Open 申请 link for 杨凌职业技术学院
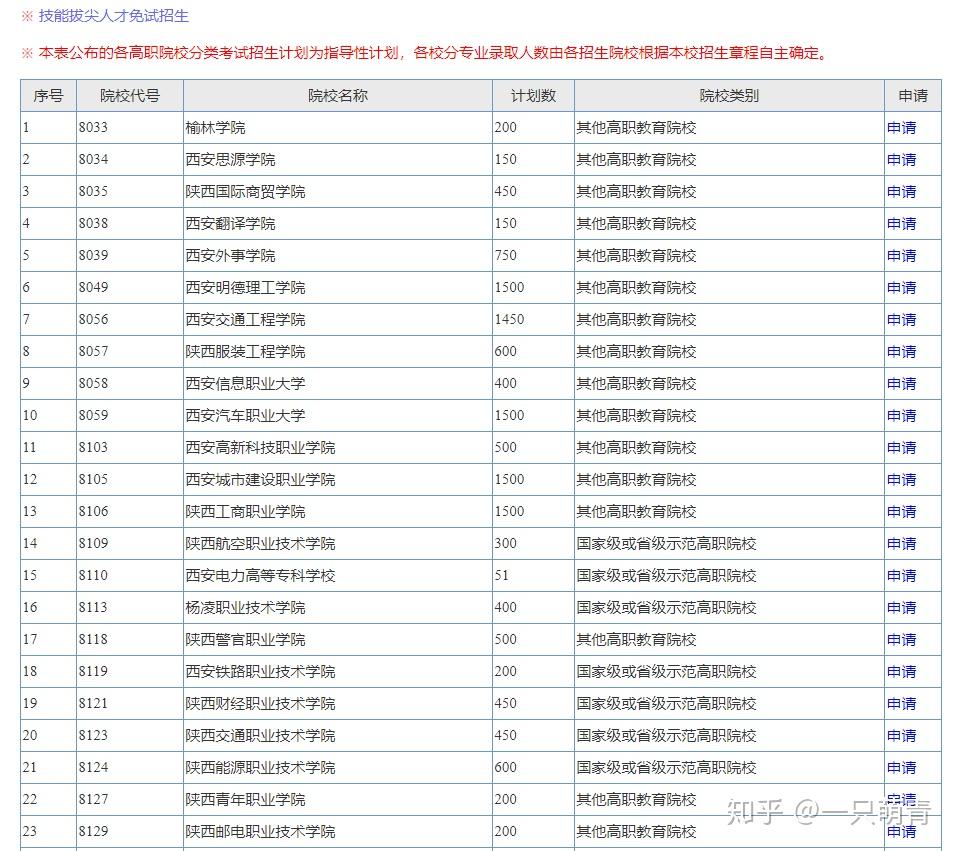Viewport: 957px width, 851px height. pyautogui.click(x=901, y=607)
